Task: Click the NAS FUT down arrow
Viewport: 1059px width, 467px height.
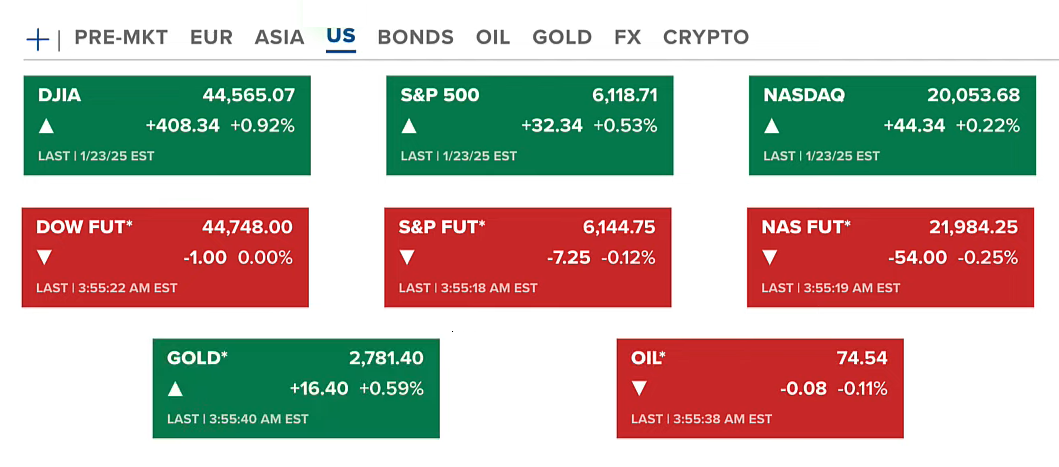Action: pos(769,258)
